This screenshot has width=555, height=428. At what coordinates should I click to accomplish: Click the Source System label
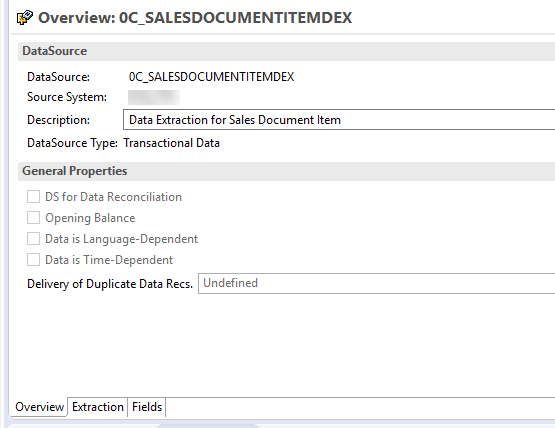click(67, 97)
